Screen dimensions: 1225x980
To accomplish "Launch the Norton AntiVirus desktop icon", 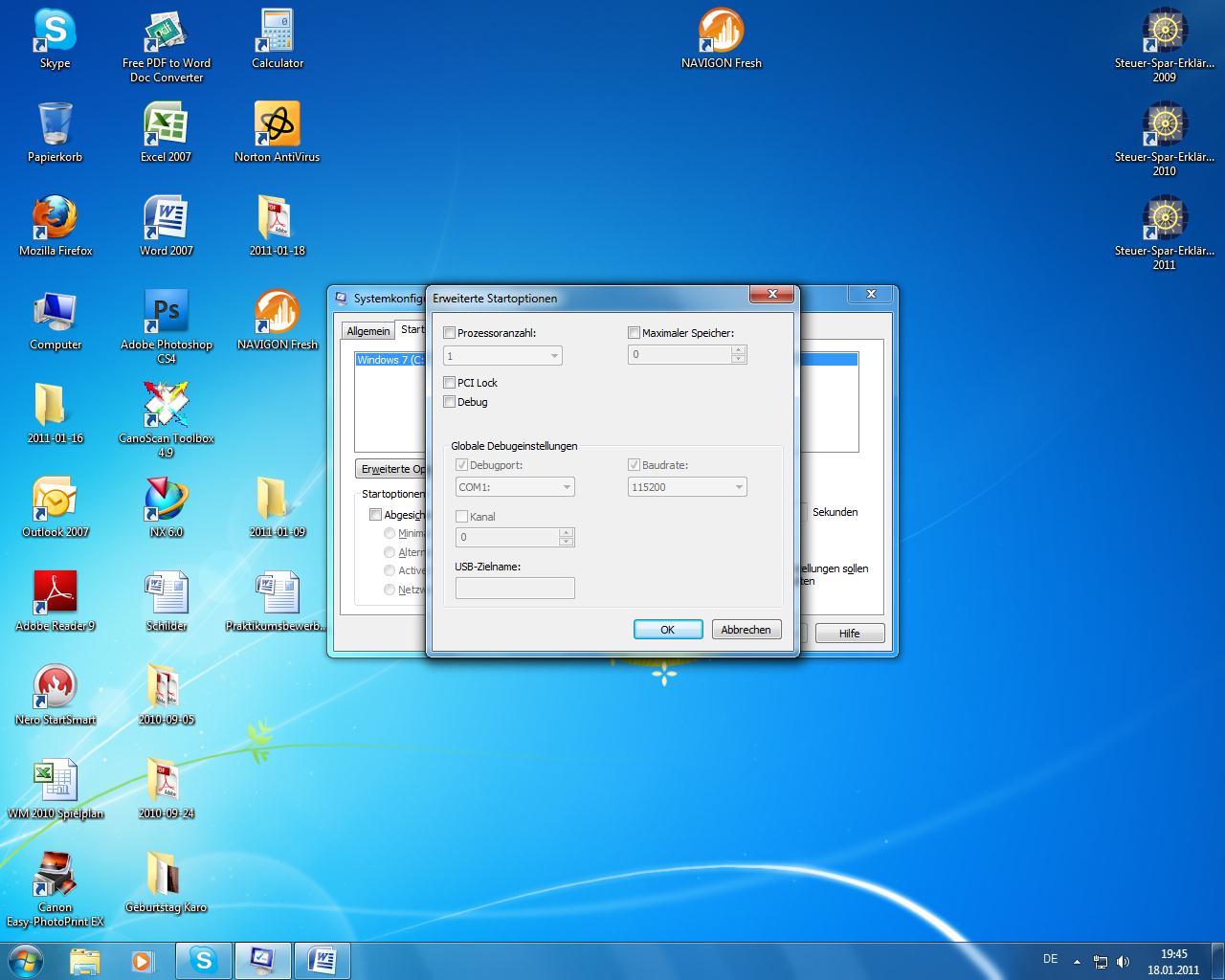I will pyautogui.click(x=278, y=132).
